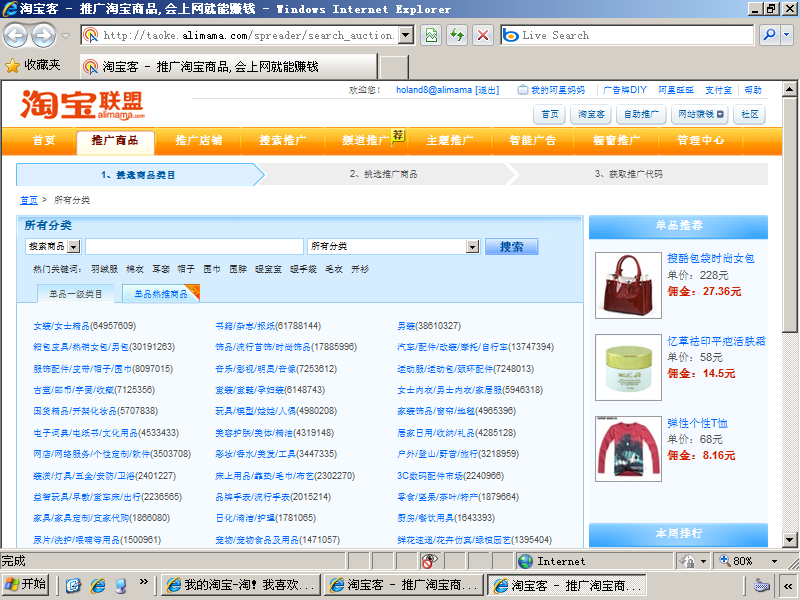The image size is (800, 600).
Task: Click the face cream jar thumbnail
Action: point(628,367)
